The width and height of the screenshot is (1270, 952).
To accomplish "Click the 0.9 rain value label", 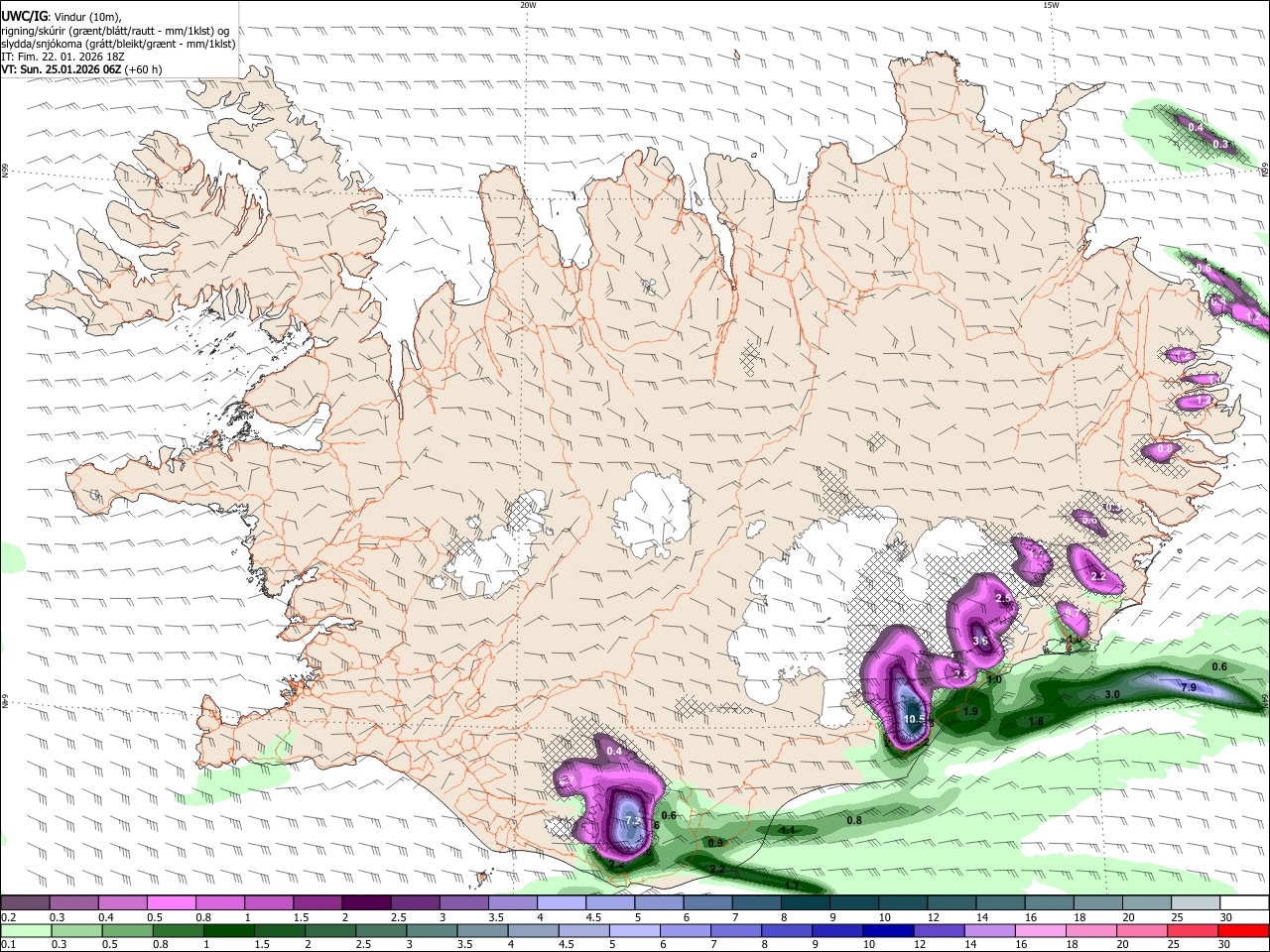I will click(x=714, y=843).
